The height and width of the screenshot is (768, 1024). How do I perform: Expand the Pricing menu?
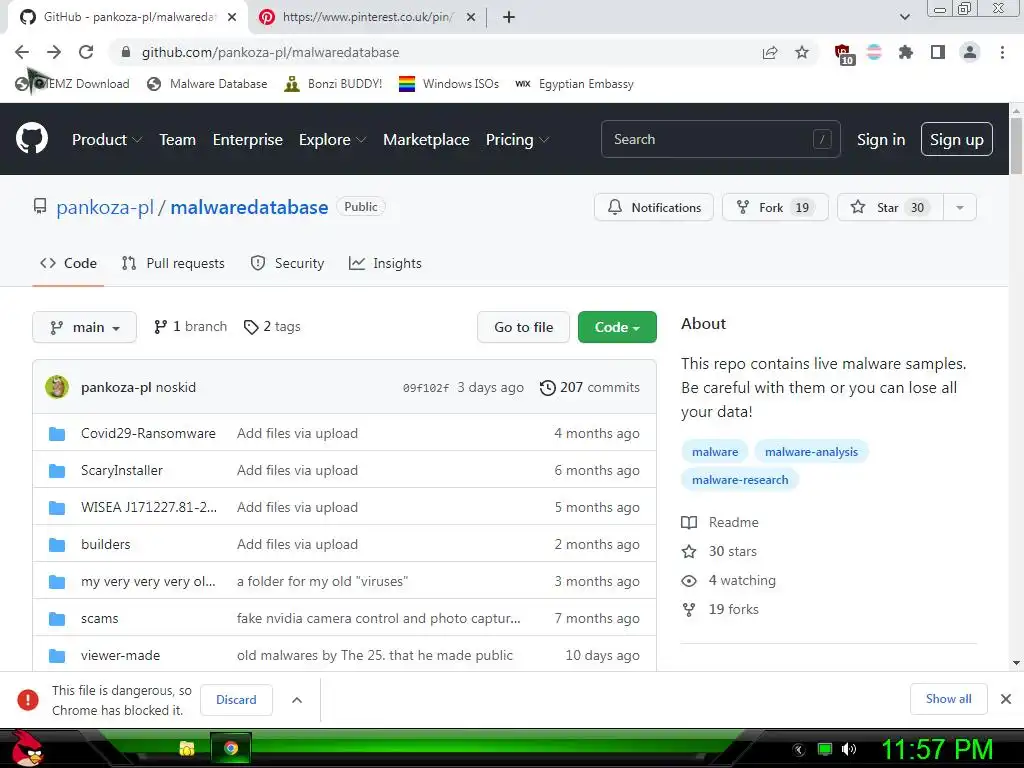pyautogui.click(x=517, y=140)
